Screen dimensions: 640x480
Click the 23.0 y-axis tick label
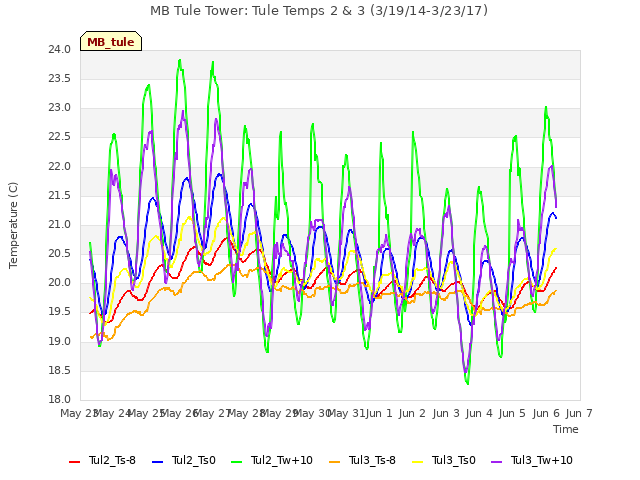[60, 108]
